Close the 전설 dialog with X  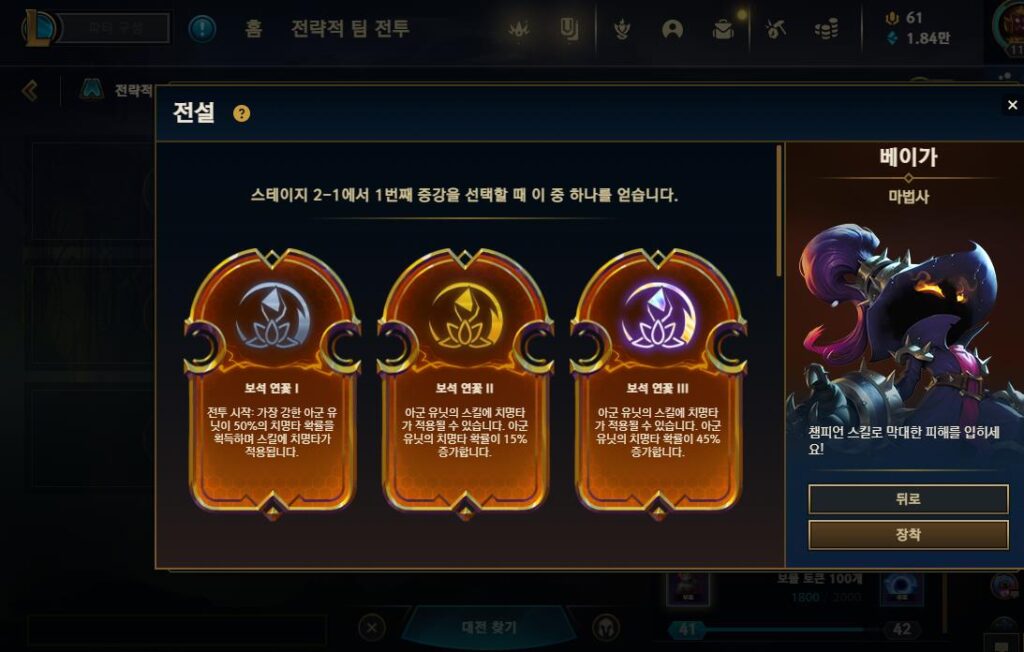tap(1012, 105)
